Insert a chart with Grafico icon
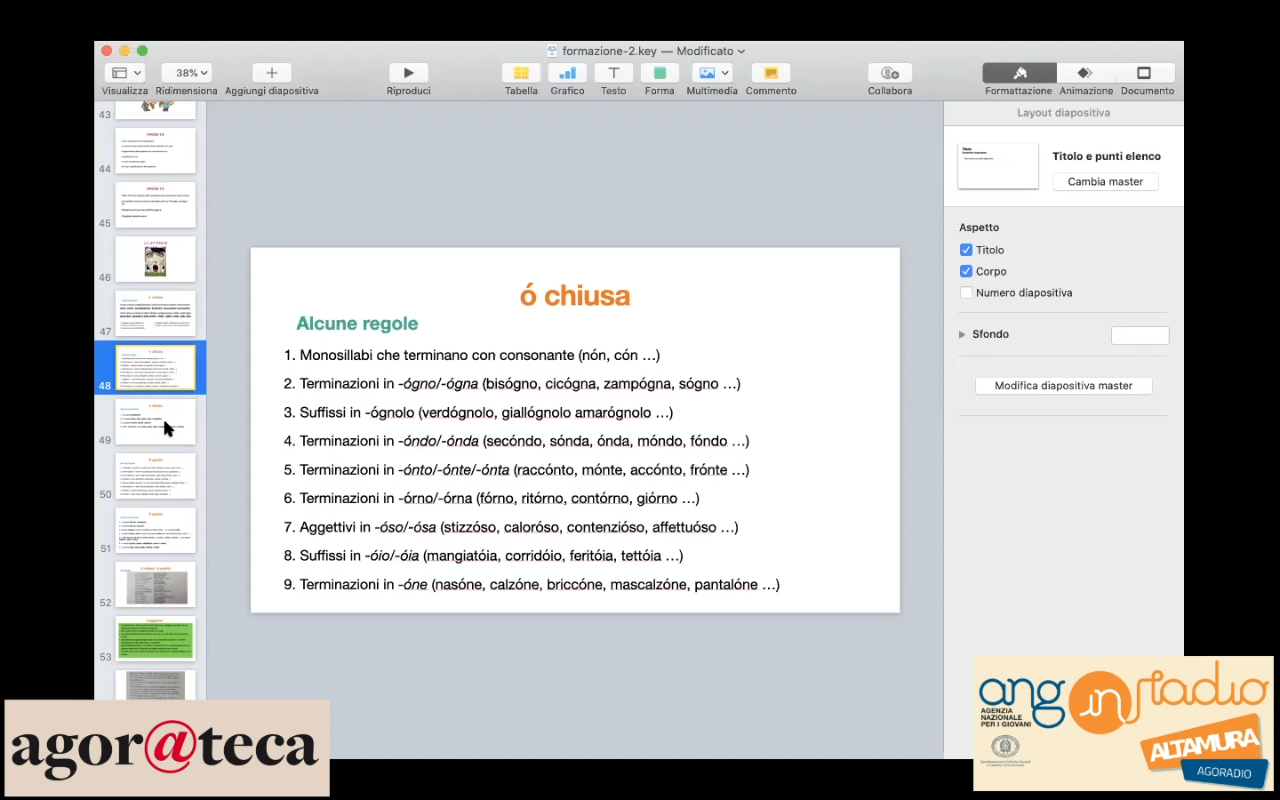Viewport: 1280px width, 800px height. [x=567, y=73]
